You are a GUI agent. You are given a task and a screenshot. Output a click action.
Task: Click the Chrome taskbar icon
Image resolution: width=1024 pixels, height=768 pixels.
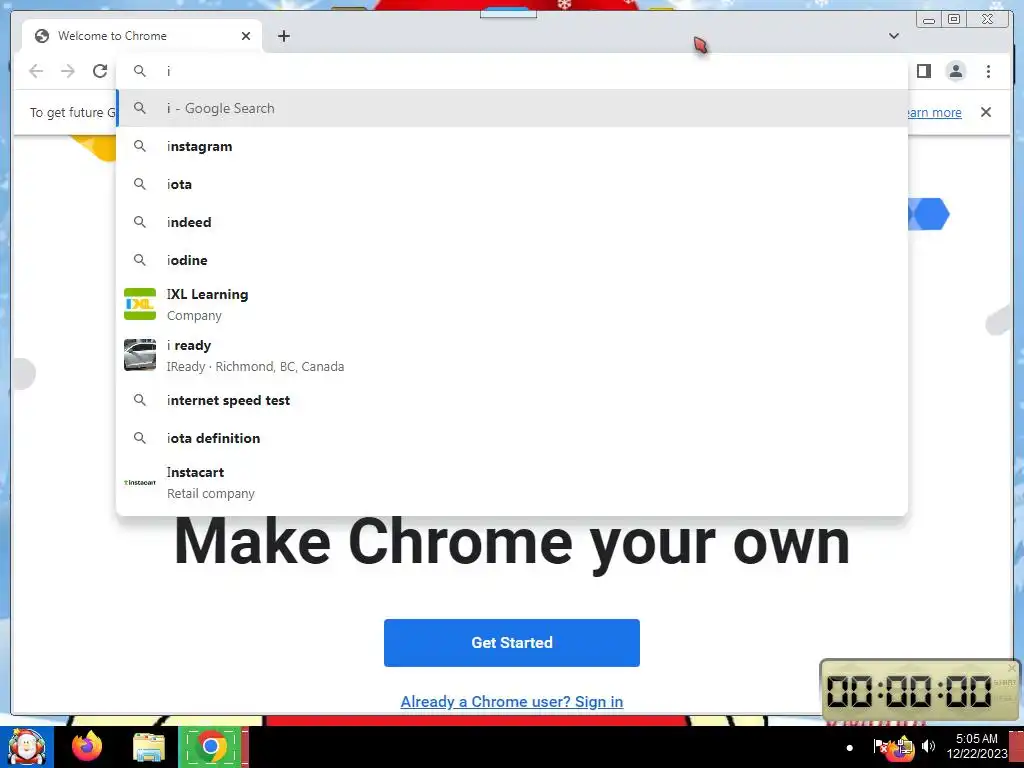click(210, 746)
